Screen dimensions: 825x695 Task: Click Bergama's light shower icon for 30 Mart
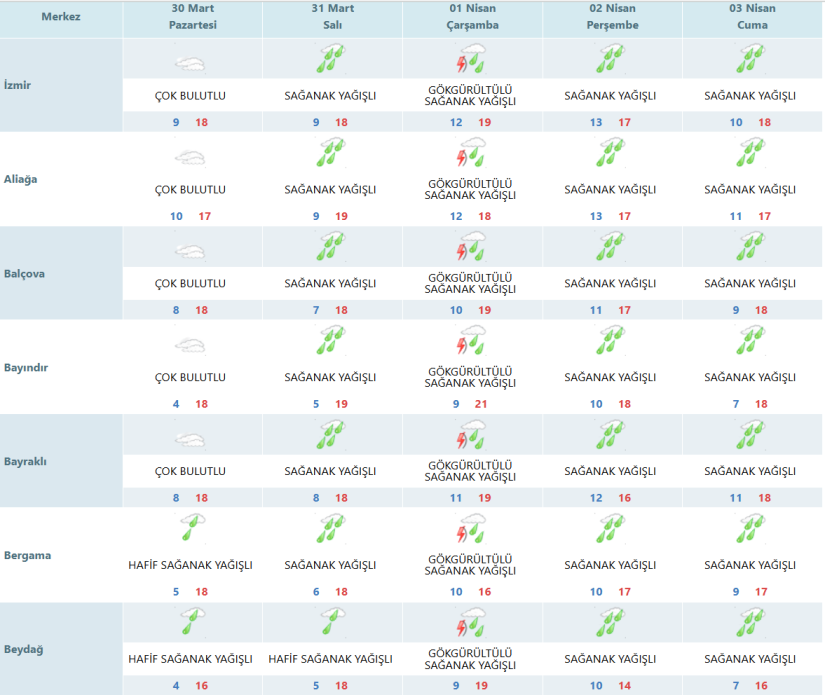(x=190, y=532)
